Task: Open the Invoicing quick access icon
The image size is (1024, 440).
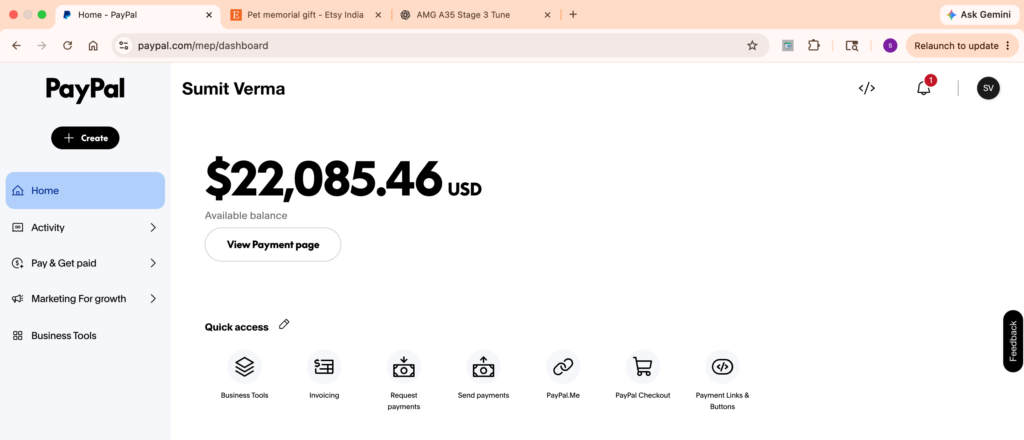Action: coord(324,367)
